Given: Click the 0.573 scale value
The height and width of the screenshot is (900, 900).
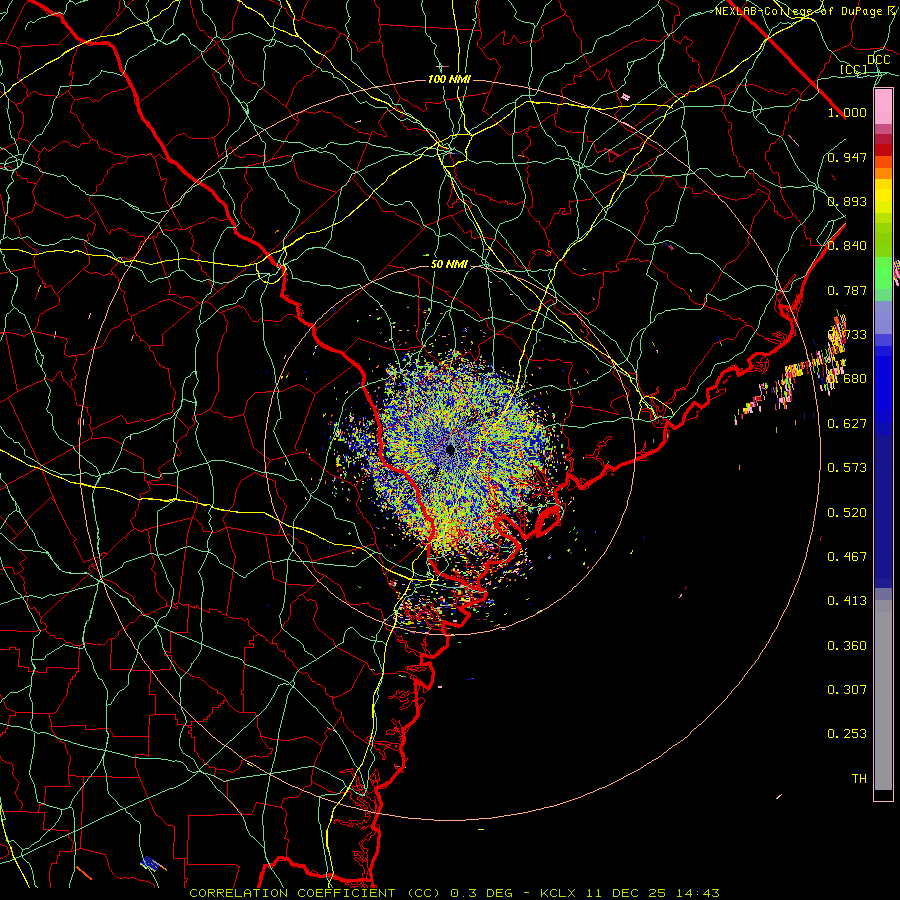Looking at the screenshot, I should (x=847, y=468).
